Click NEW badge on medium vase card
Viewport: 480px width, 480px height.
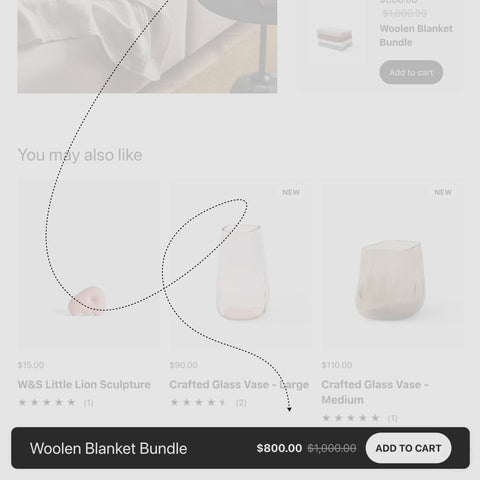[x=443, y=192]
